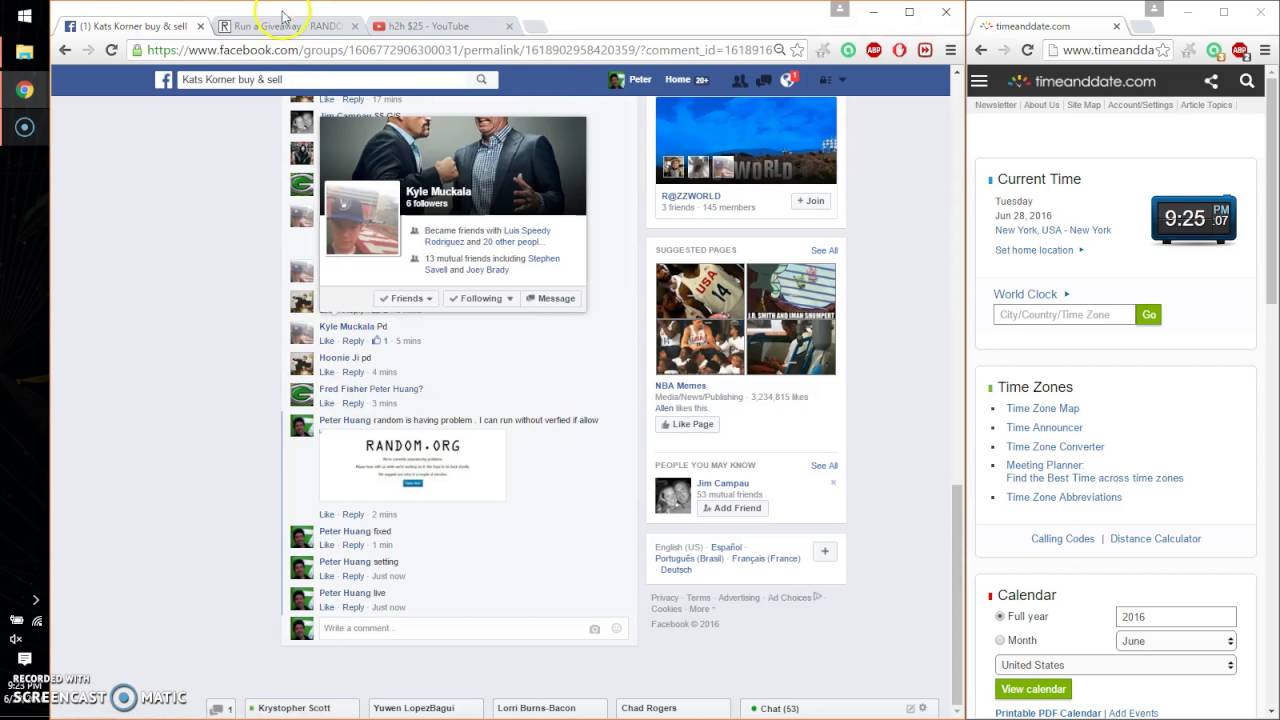Screen dimensions: 1280x720
Task: Click the Facebook logo icon
Action: tap(163, 80)
